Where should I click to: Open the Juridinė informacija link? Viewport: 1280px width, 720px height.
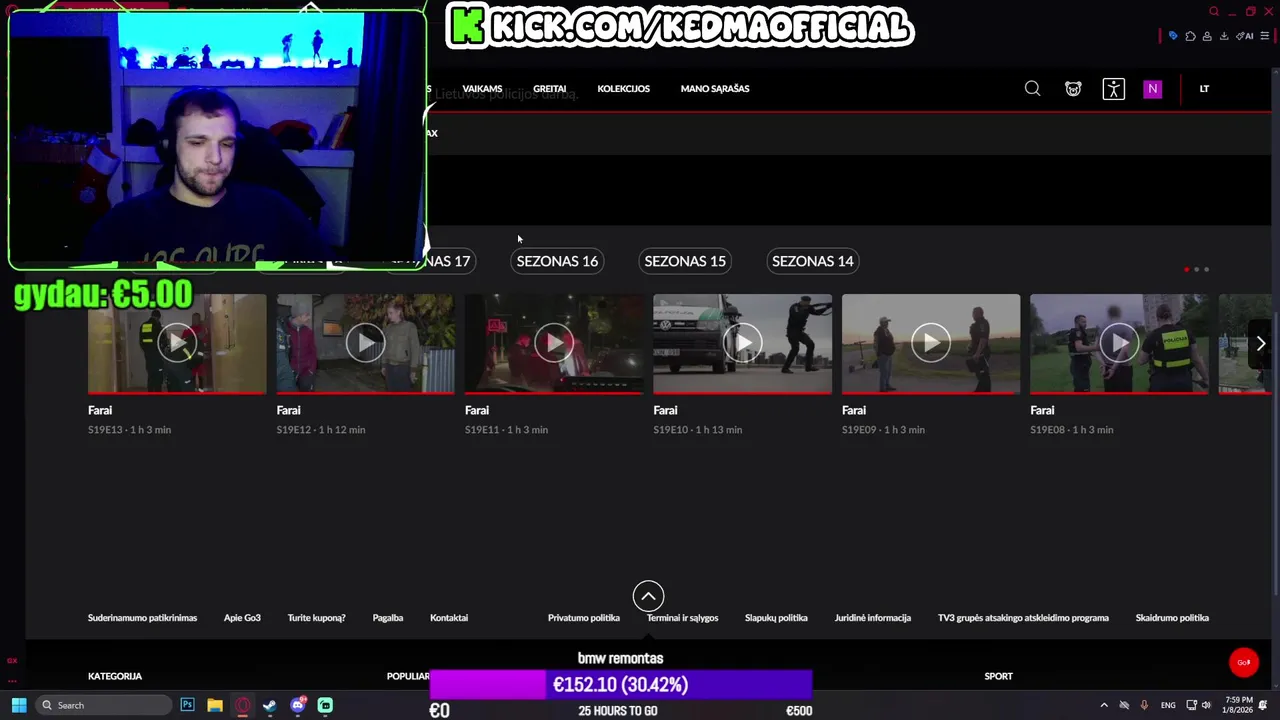coord(873,618)
